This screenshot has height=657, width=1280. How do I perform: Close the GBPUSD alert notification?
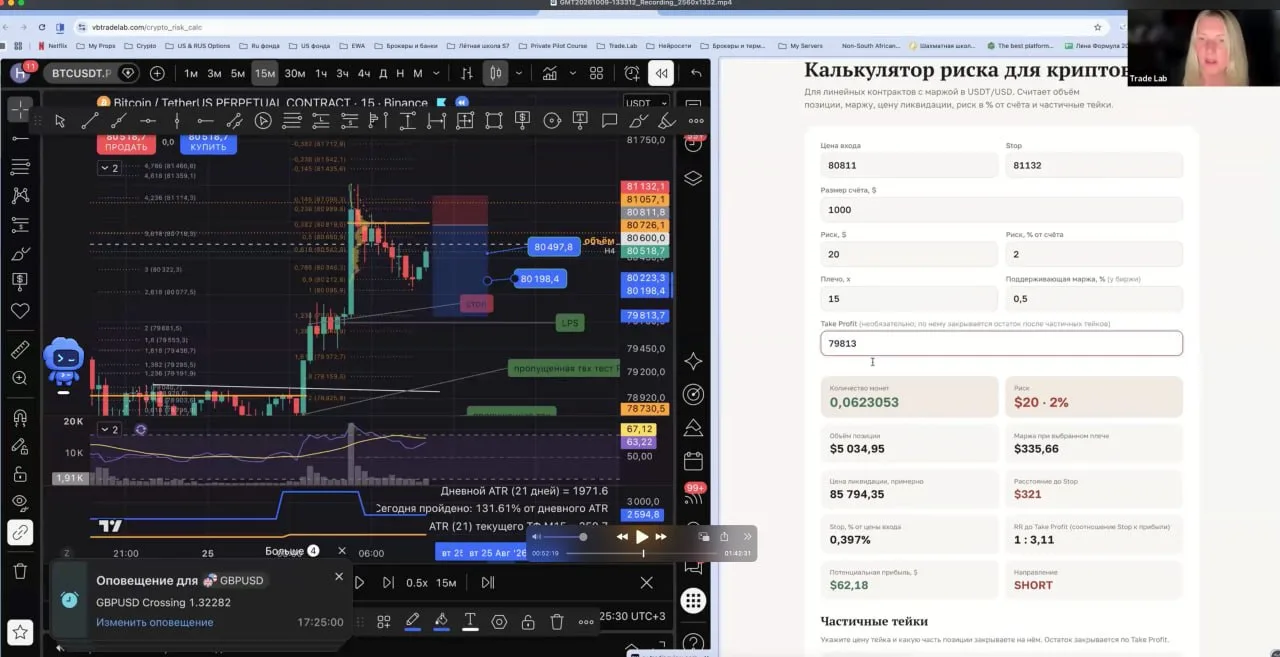pyautogui.click(x=339, y=577)
